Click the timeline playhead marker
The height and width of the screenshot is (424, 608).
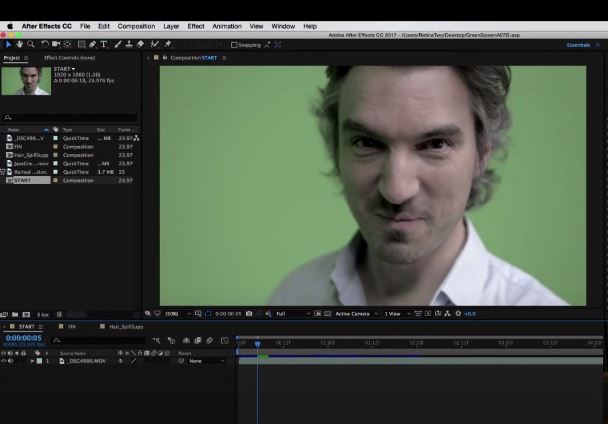(257, 343)
